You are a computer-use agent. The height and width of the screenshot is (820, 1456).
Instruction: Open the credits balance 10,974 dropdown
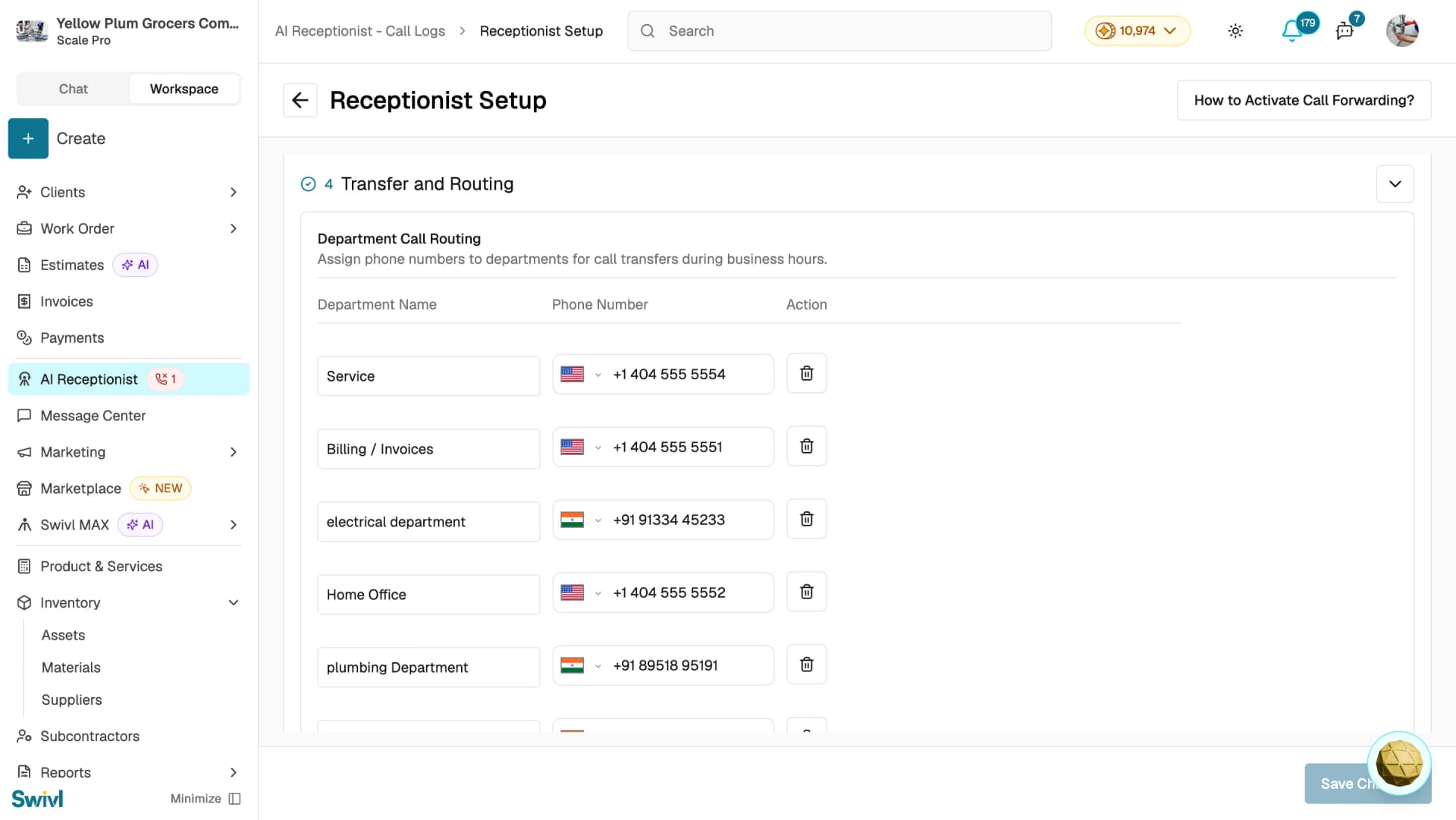tap(1137, 31)
